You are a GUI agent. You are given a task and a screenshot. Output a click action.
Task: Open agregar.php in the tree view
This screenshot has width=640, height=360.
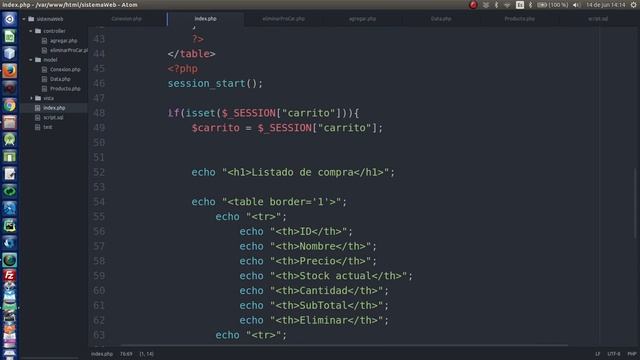(64, 41)
